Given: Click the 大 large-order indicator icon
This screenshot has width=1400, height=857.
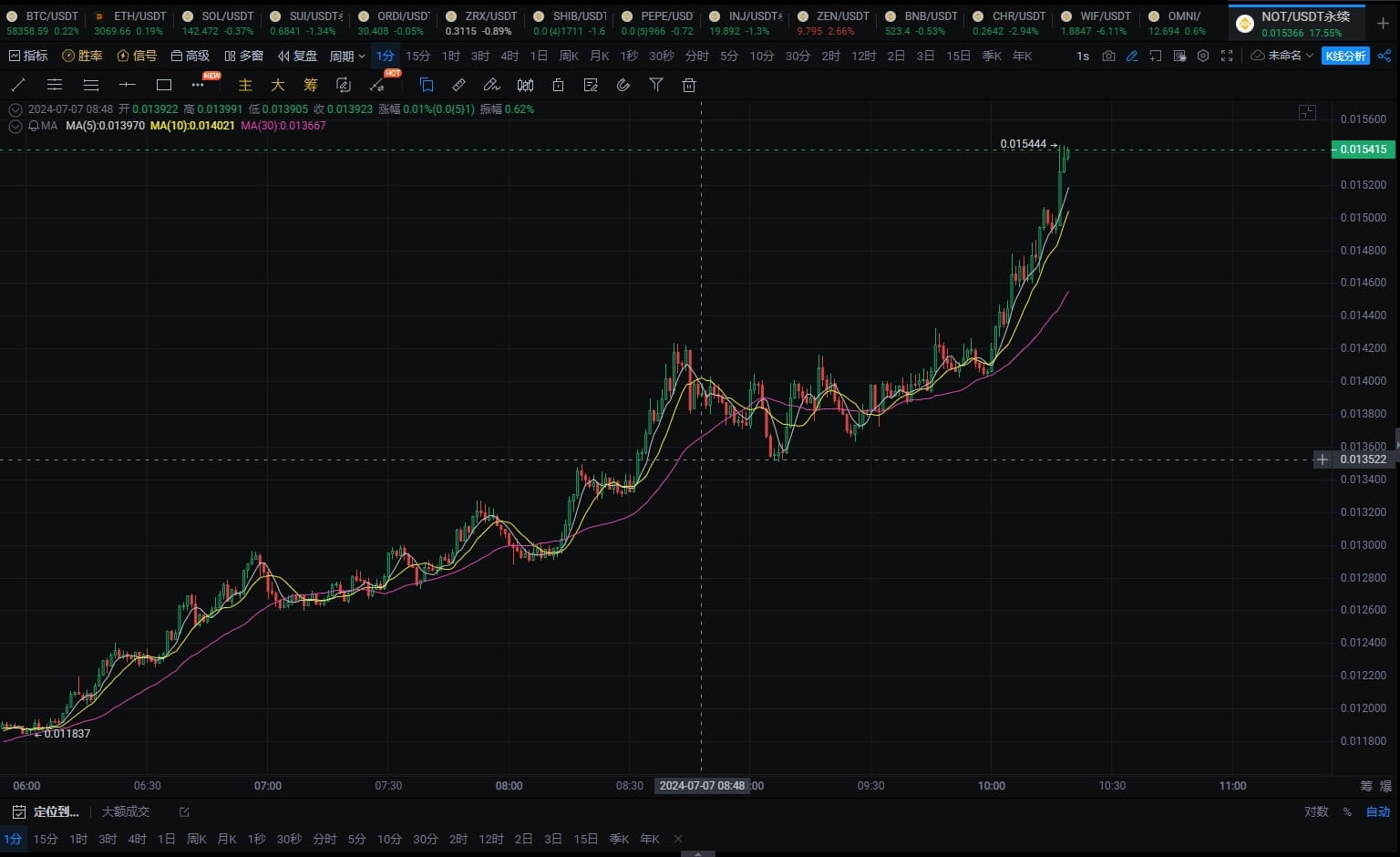Looking at the screenshot, I should click(278, 85).
